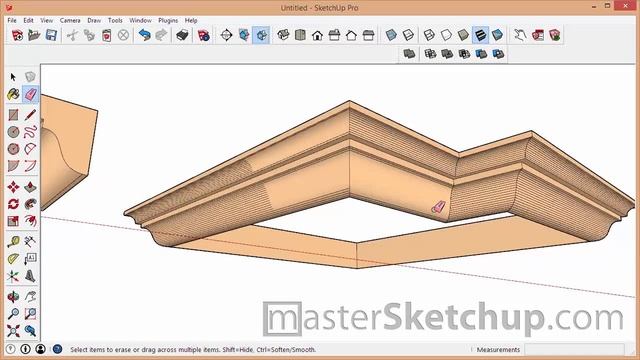This screenshot has height=360, width=640.
Task: Choose the Circle tool
Action: [x=13, y=132]
